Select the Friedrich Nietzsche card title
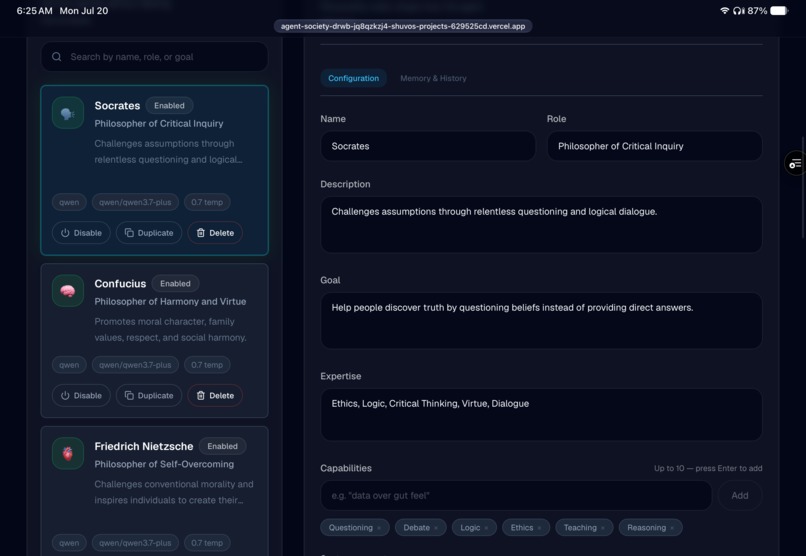This screenshot has height=556, width=806. click(x=144, y=446)
